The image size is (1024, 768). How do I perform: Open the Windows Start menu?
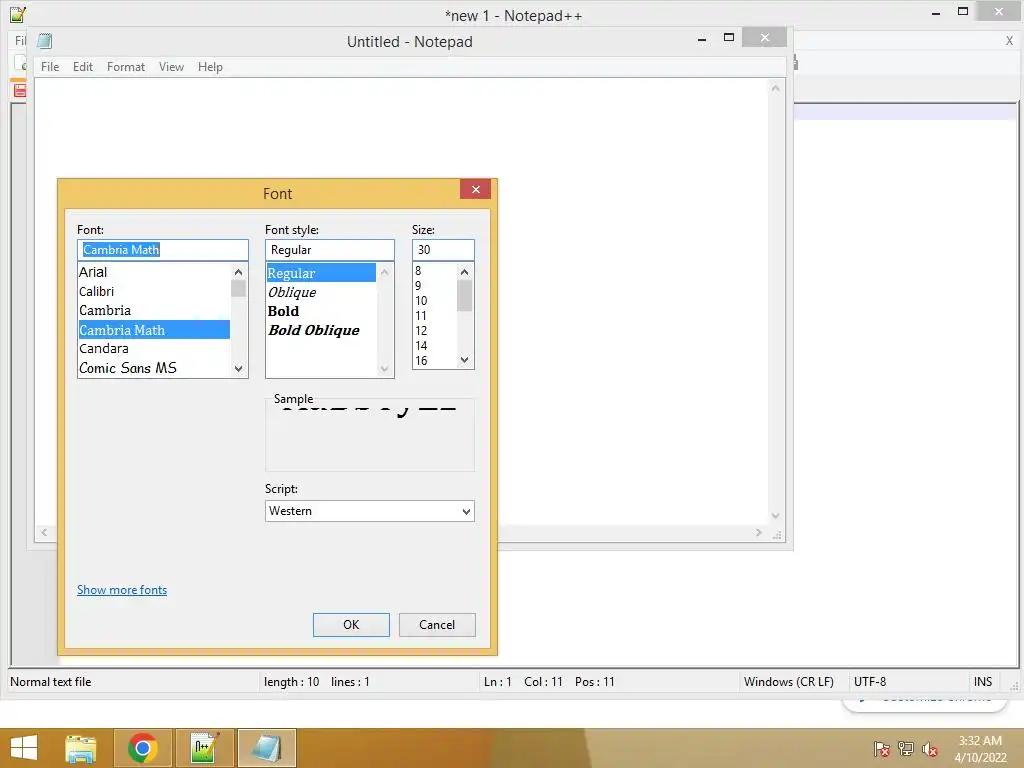[x=24, y=748]
